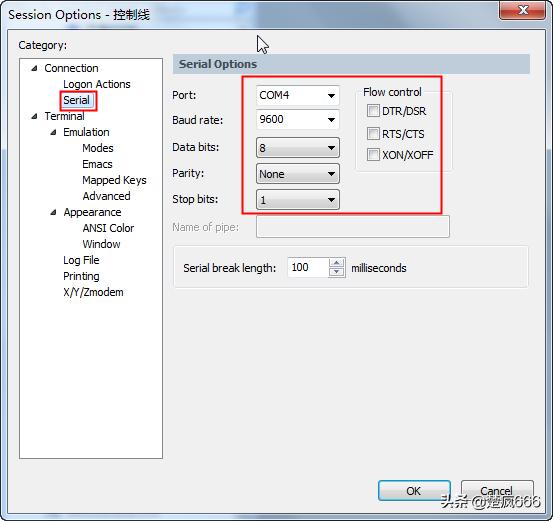
Task: Open the ANSI Color settings page
Action: click(108, 228)
